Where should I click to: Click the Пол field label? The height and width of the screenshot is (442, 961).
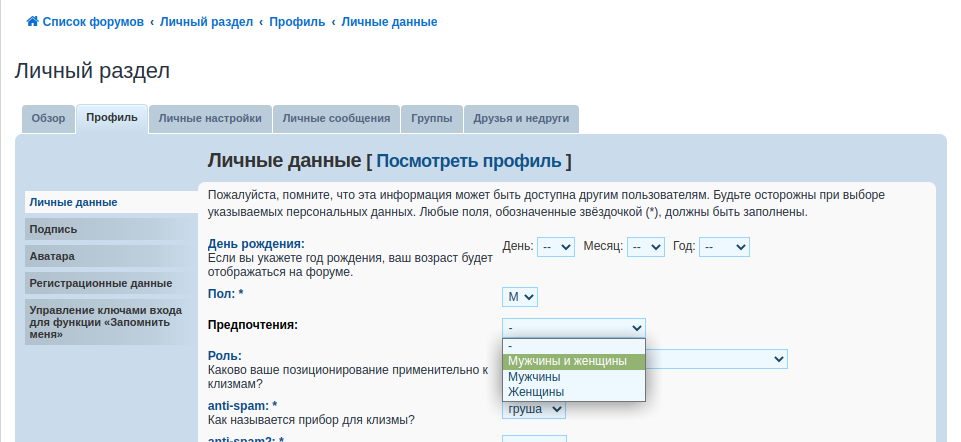click(x=226, y=294)
